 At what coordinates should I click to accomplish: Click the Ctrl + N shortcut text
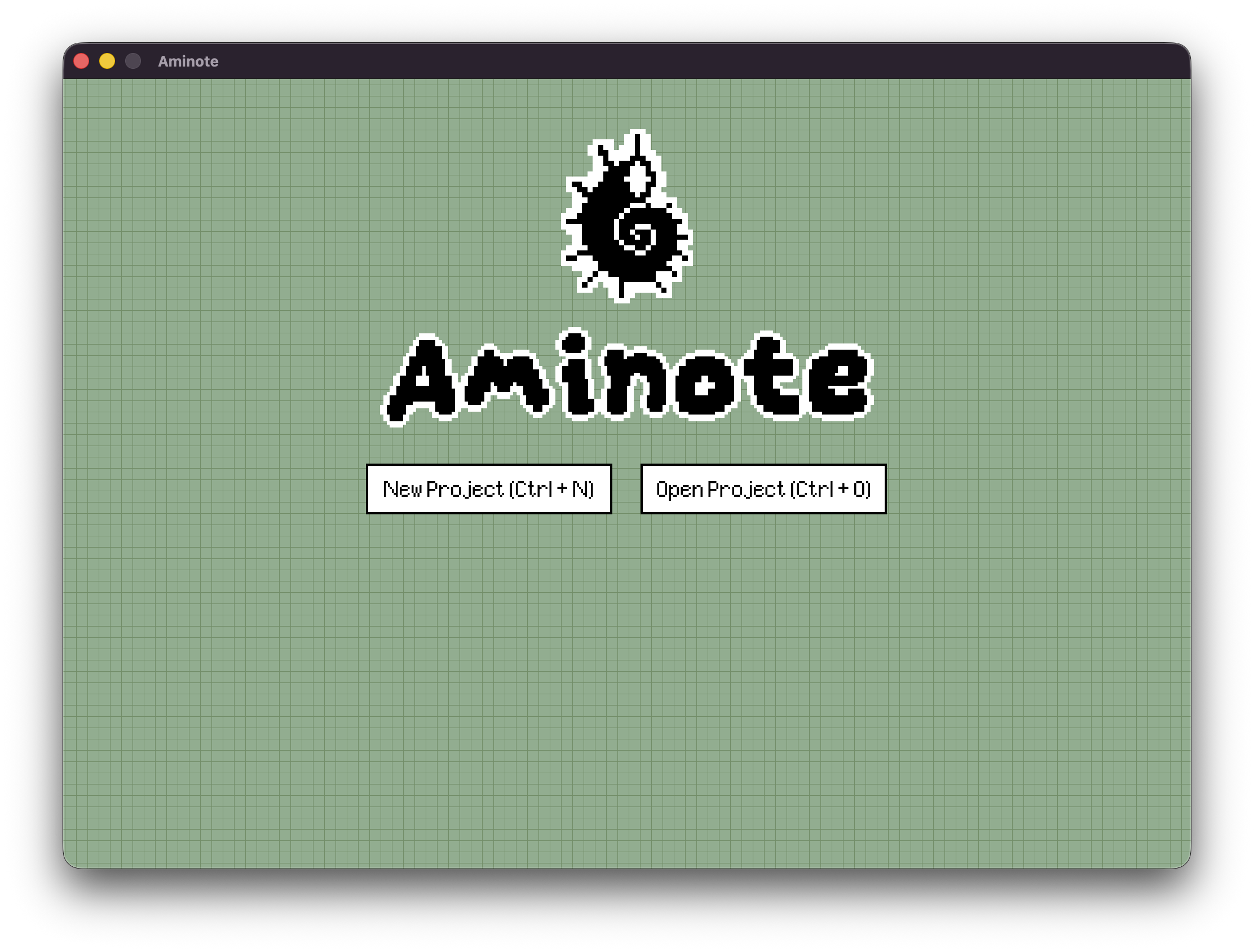pyautogui.click(x=551, y=489)
